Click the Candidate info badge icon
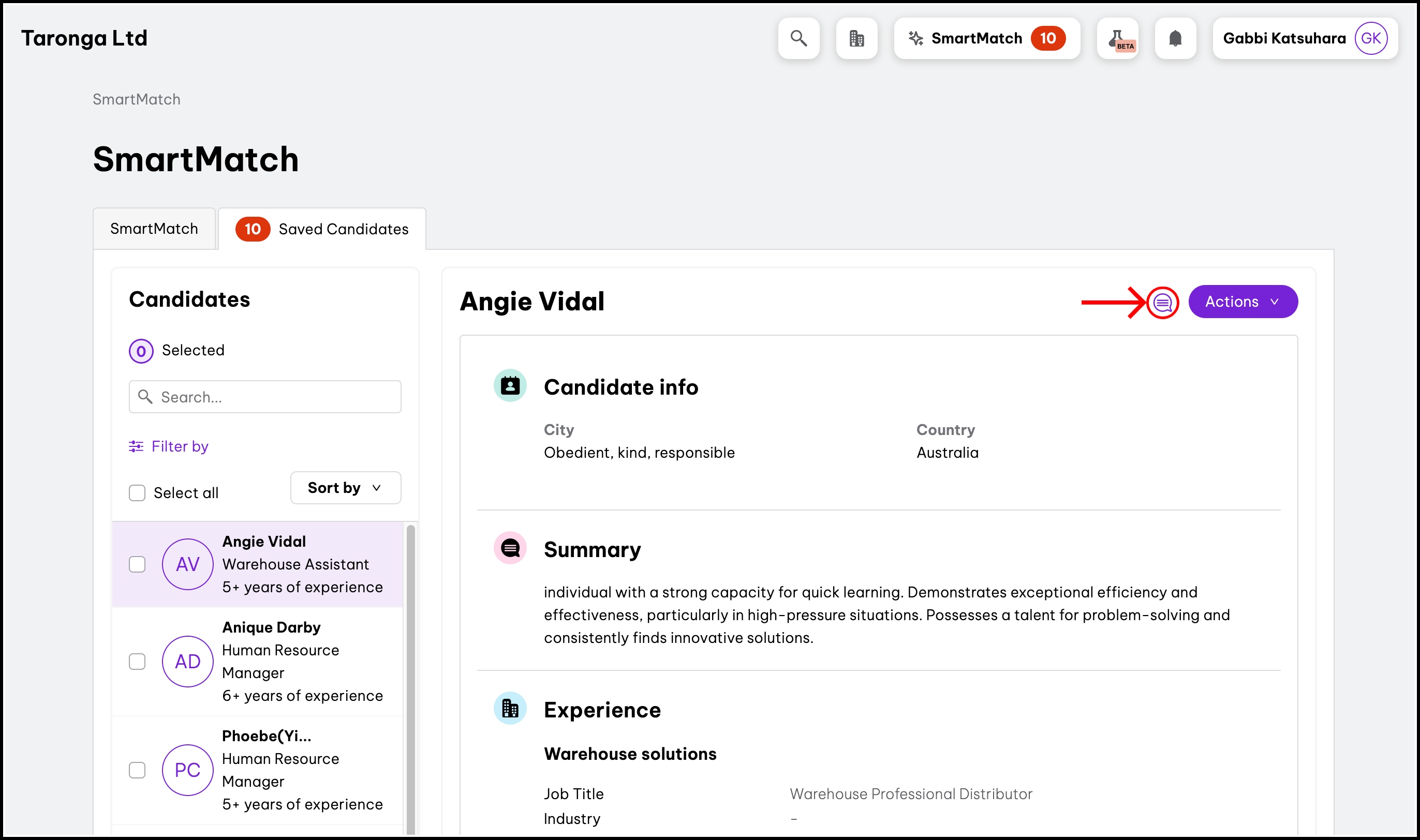 click(x=510, y=386)
